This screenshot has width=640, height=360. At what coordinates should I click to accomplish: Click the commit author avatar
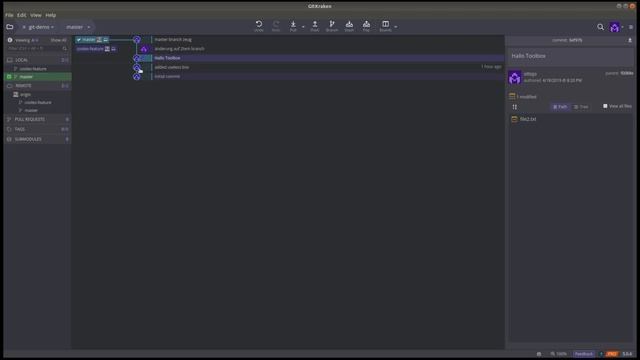(x=515, y=77)
